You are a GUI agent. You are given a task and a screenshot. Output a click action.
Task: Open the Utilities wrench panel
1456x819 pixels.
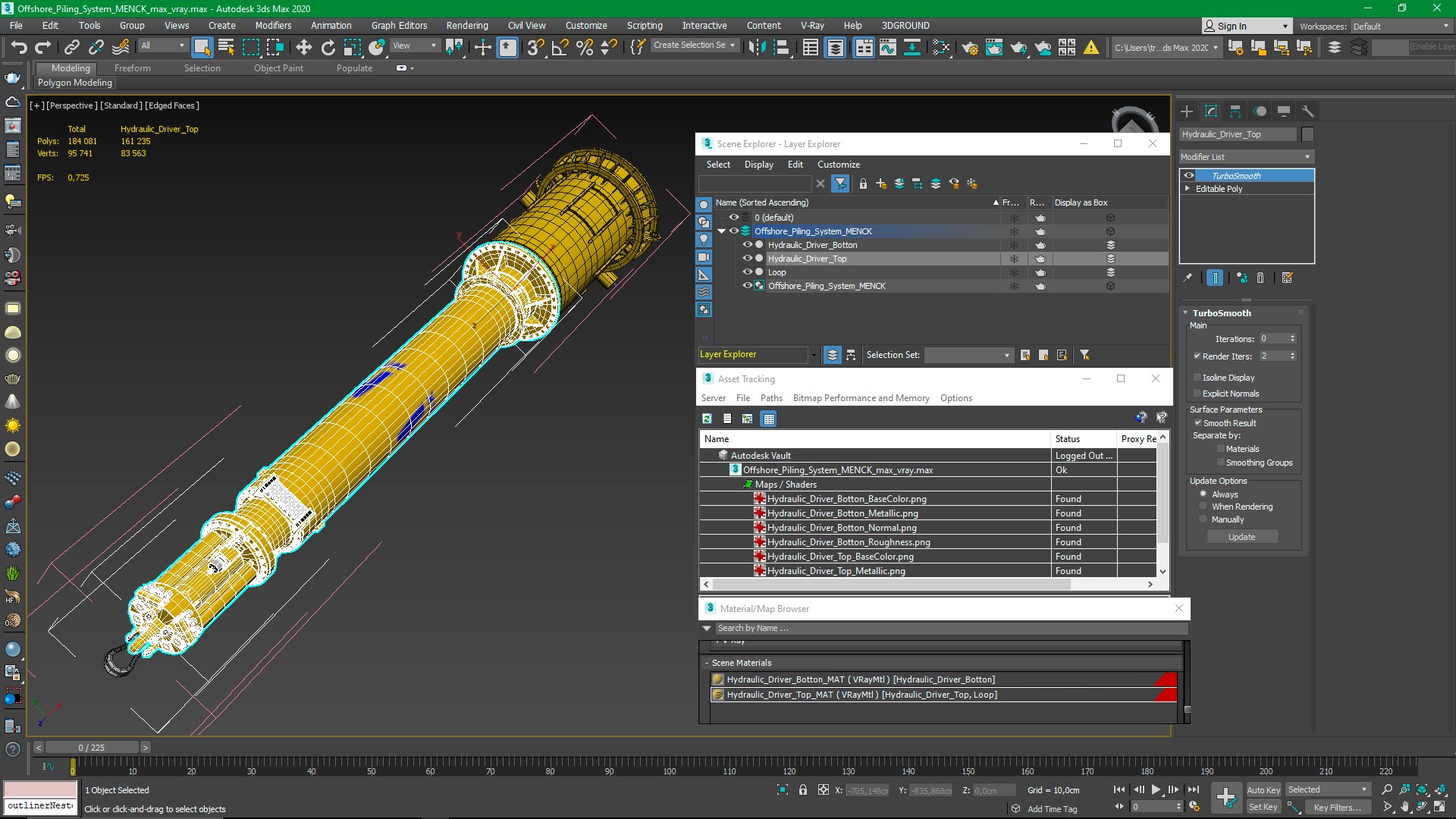[x=1308, y=111]
